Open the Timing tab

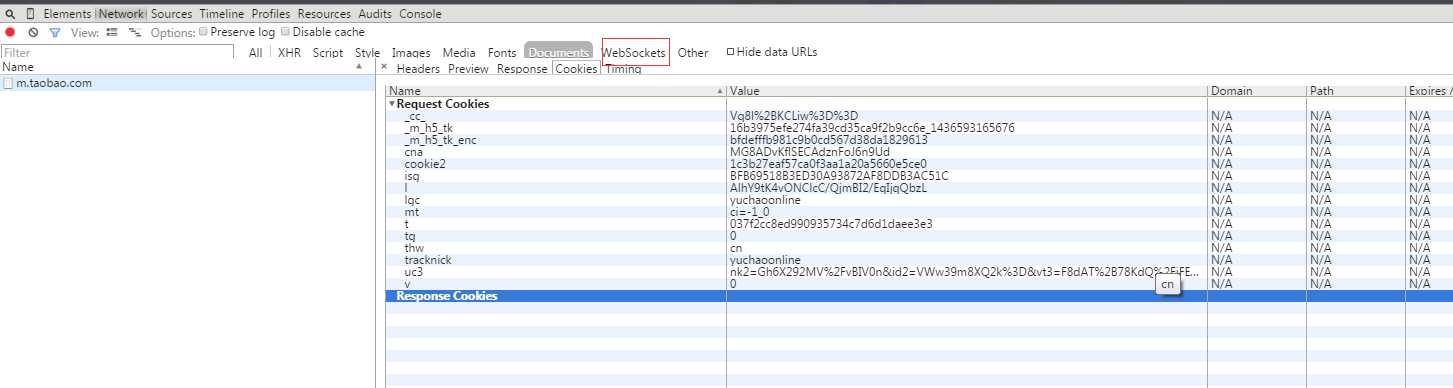[623, 69]
